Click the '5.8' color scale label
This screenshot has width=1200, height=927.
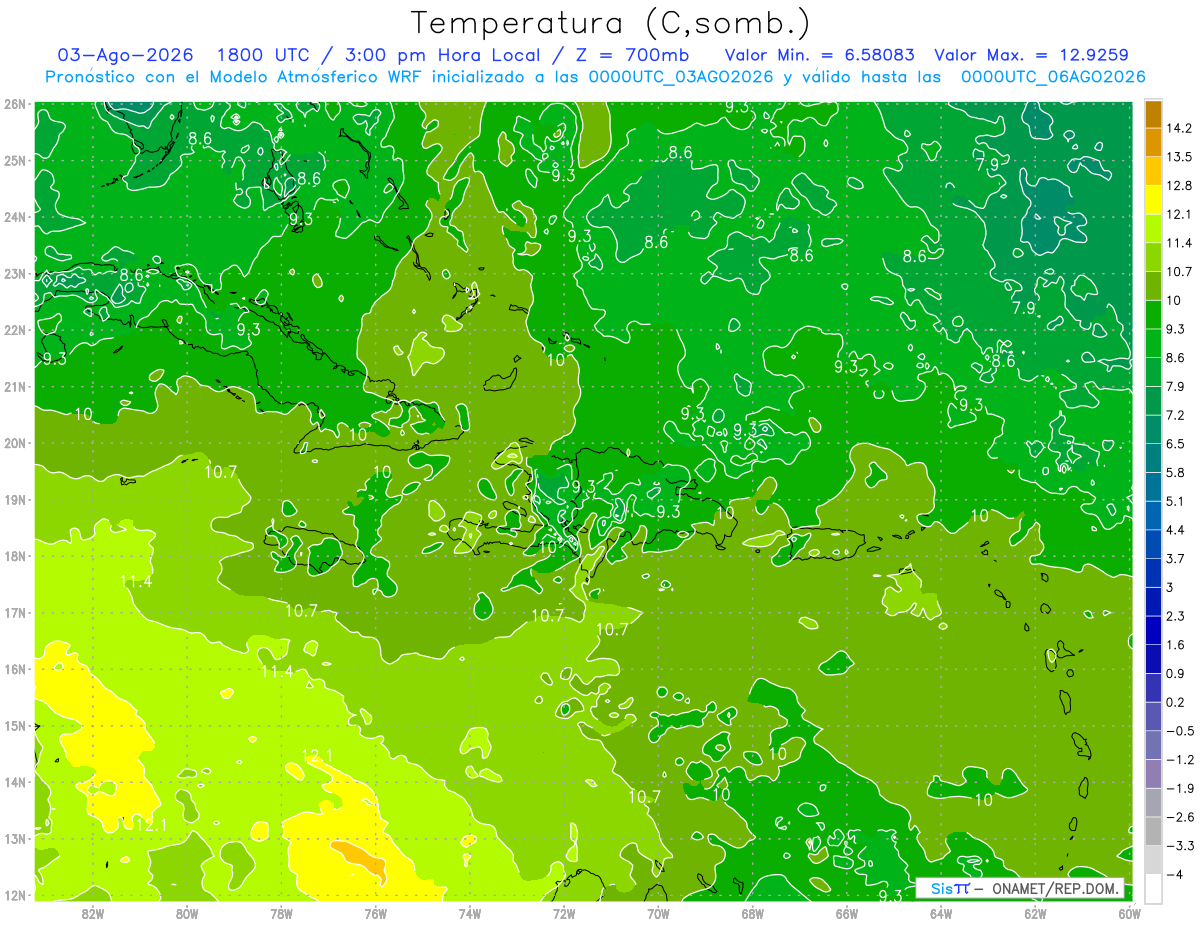pos(1175,472)
